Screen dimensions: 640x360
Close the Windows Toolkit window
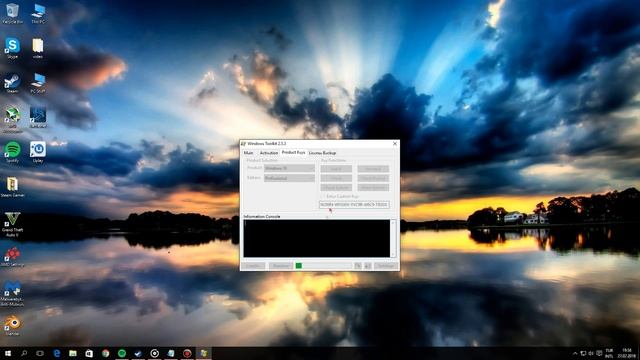[395, 144]
